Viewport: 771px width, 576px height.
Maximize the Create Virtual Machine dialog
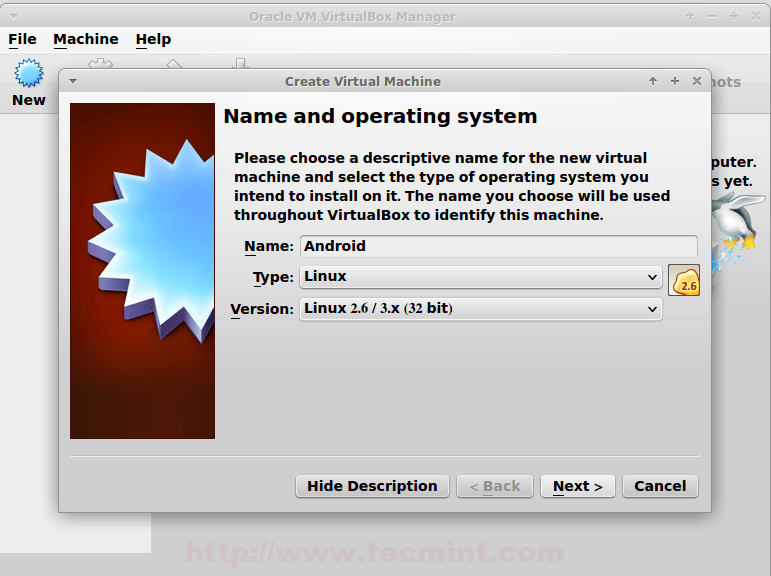pos(675,81)
